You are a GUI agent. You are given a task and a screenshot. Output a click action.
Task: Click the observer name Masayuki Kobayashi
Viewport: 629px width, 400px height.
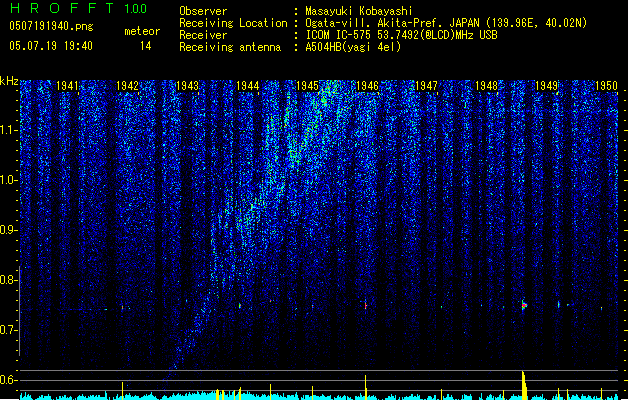click(359, 11)
